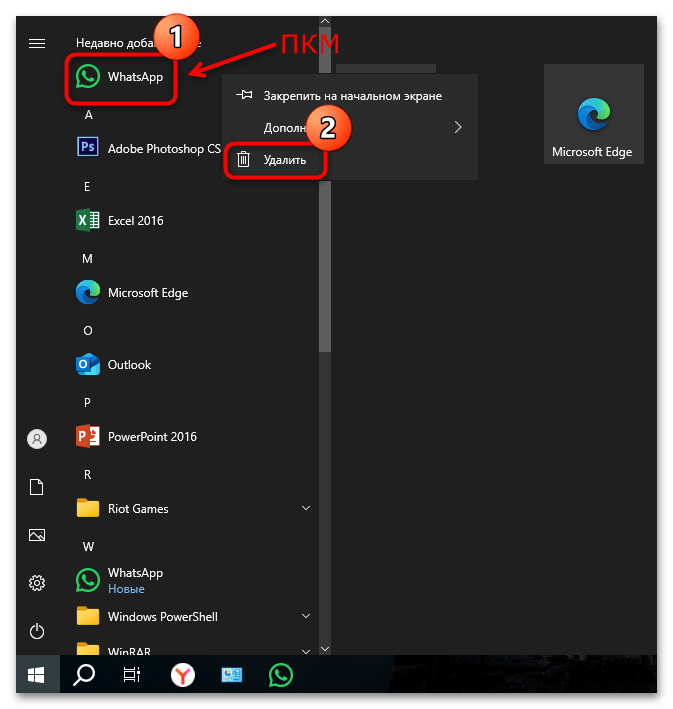Click the letter P section header
This screenshot has width=673, height=709.
point(87,402)
